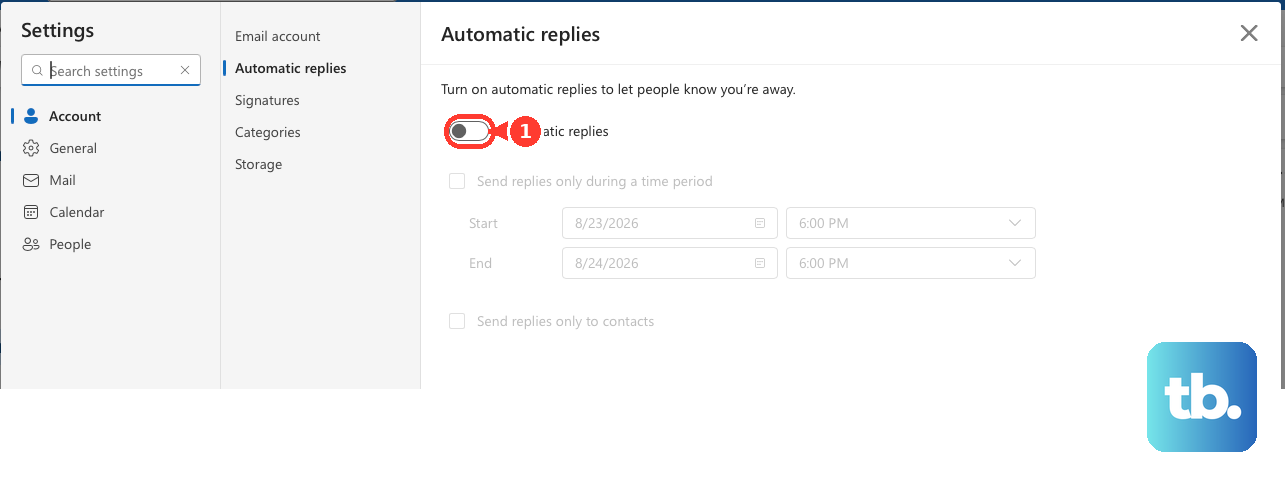Screen dimensions: 1285x480
Task: Go to Signatures settings
Action: (x=267, y=100)
